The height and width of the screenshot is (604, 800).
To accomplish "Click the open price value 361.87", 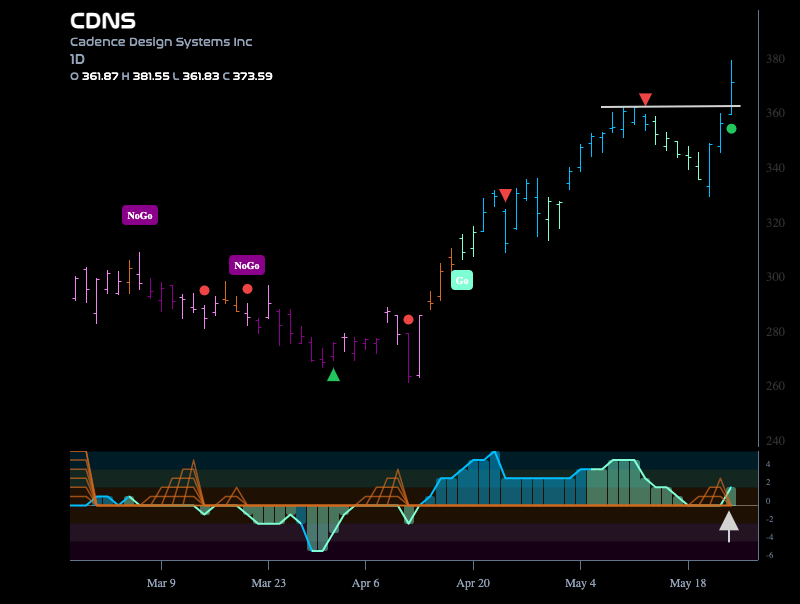I will click(100, 76).
